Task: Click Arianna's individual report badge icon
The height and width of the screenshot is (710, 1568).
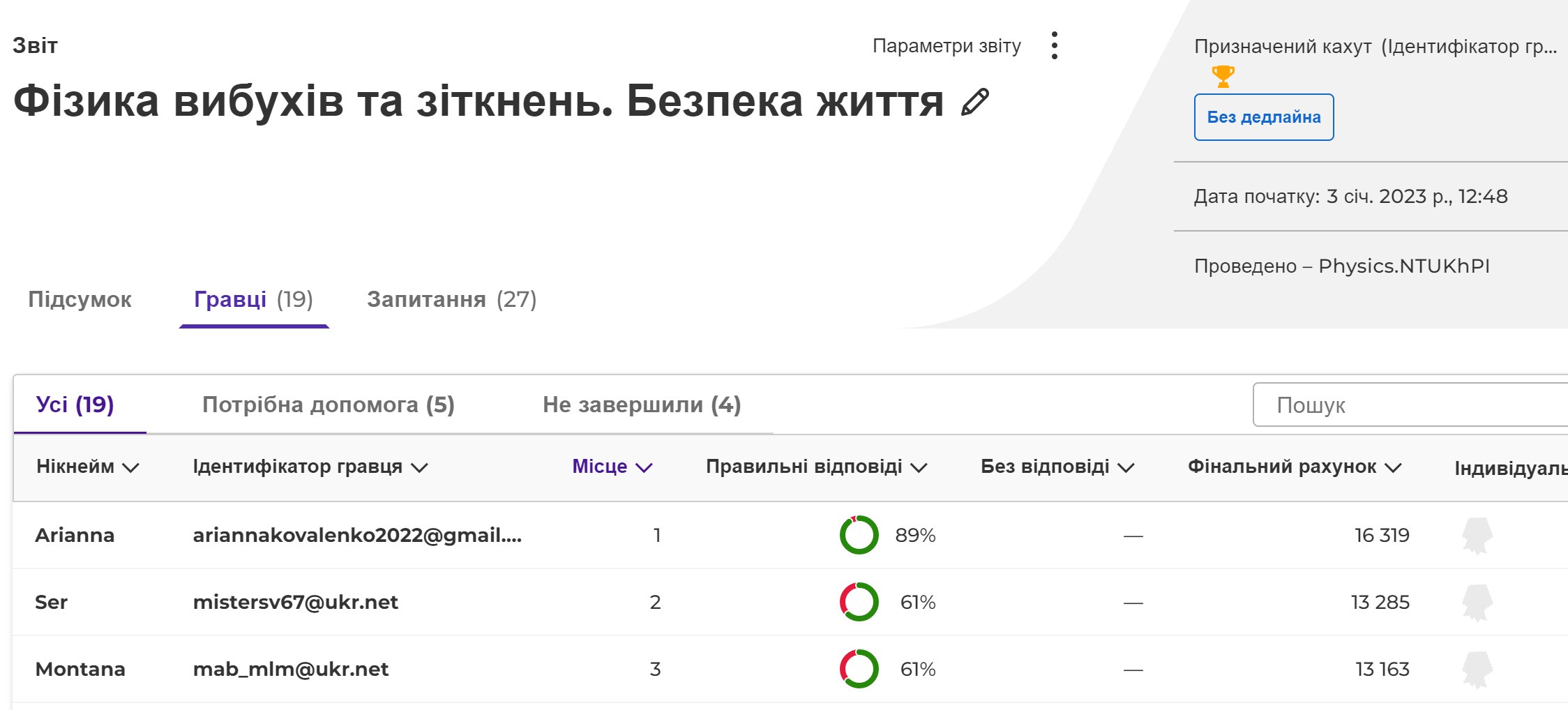Action: click(x=1477, y=536)
